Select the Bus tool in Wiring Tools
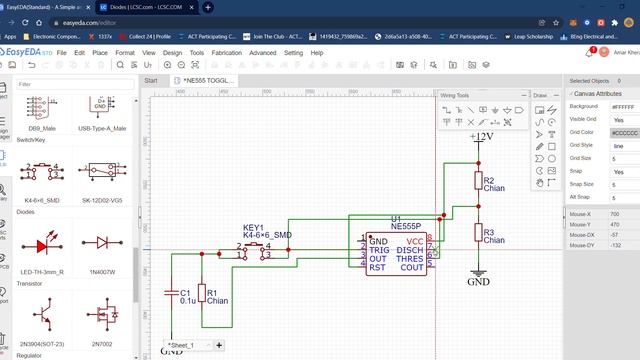640x360 pixels. pos(459,110)
